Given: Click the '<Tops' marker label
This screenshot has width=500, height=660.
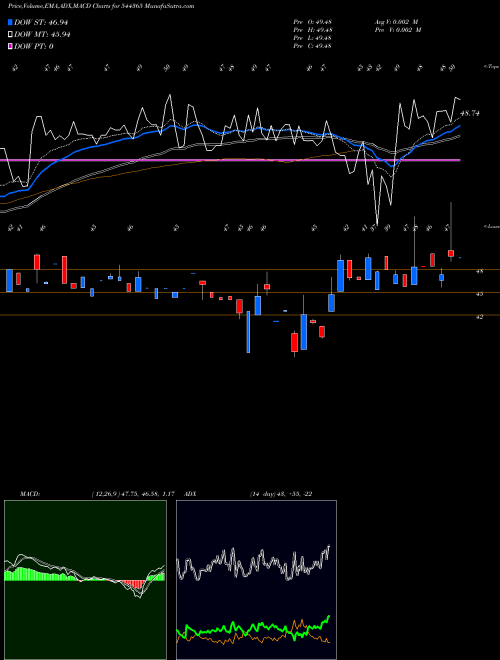Looking at the screenshot, I should 492,67.
